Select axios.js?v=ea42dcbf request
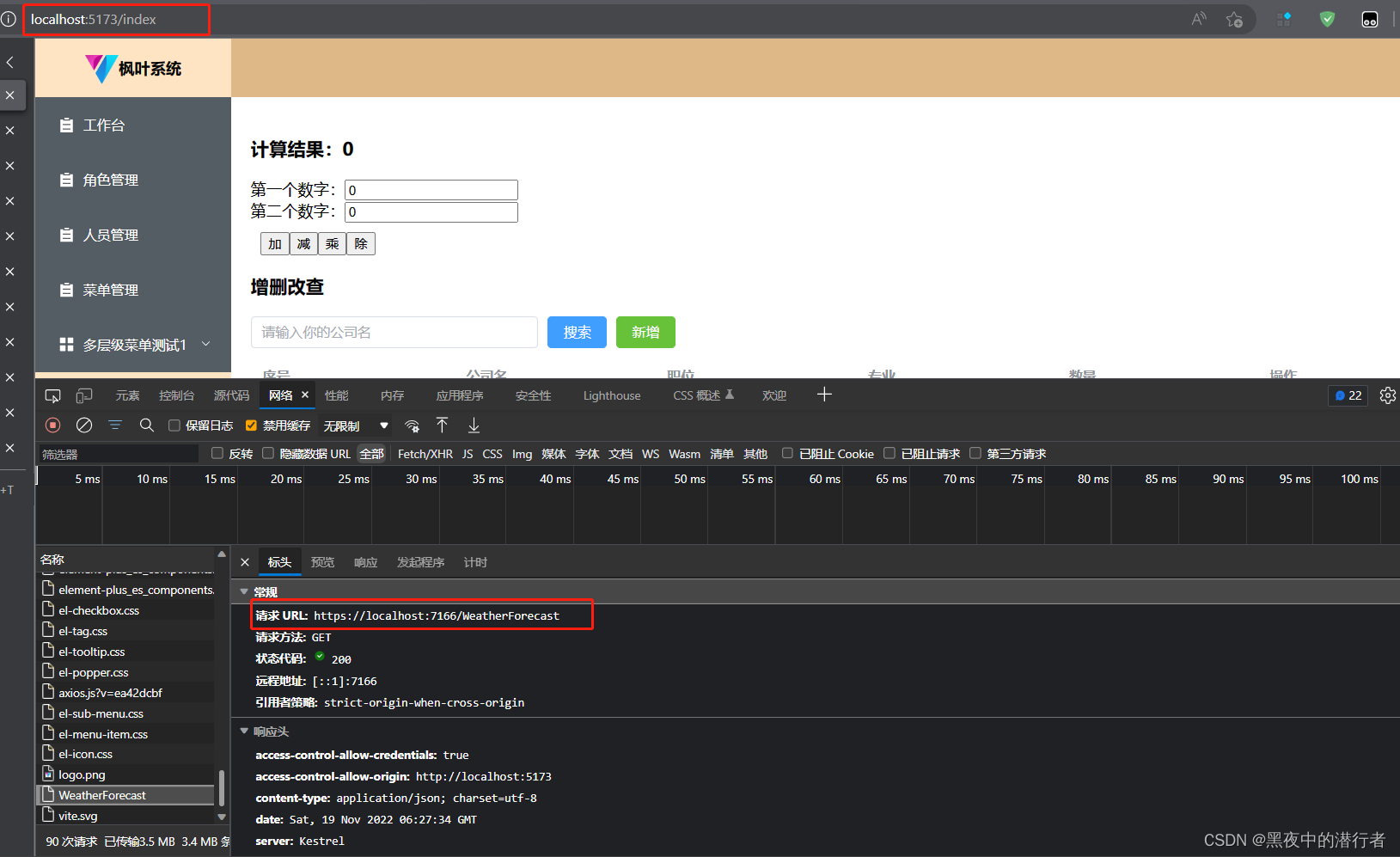The image size is (1400, 857). [x=126, y=693]
